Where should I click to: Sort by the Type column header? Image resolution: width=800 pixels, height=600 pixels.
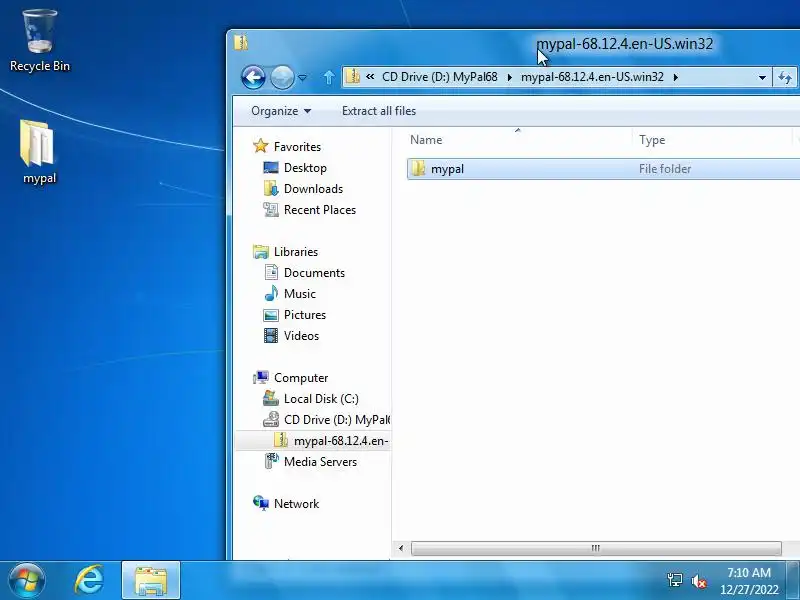pos(712,140)
